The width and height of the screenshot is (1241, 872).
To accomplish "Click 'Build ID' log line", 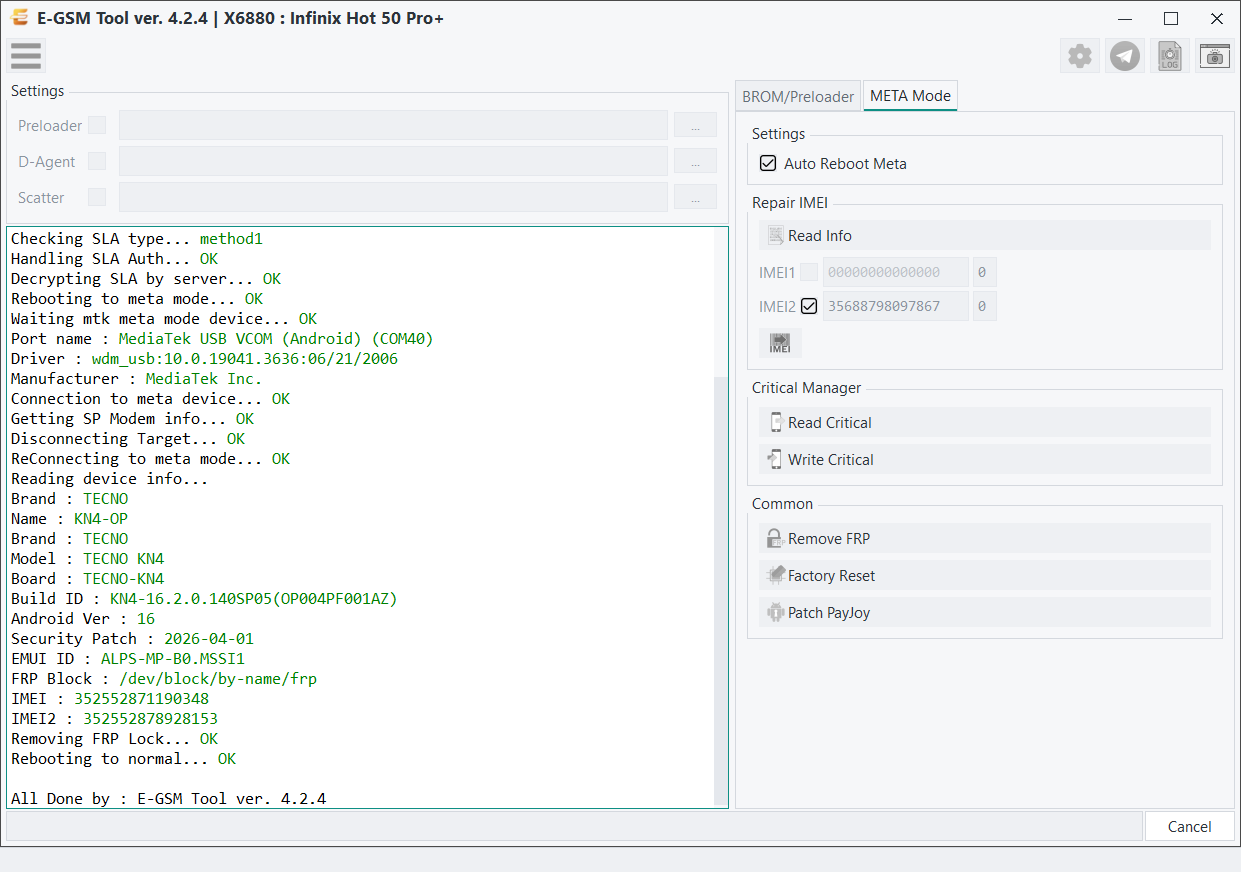I will 204,599.
